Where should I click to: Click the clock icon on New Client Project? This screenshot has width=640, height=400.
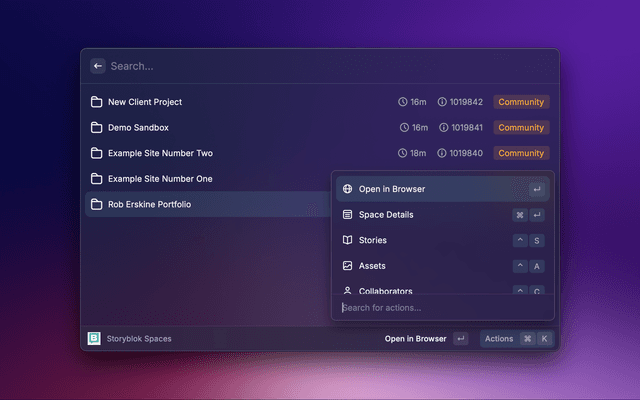(403, 102)
